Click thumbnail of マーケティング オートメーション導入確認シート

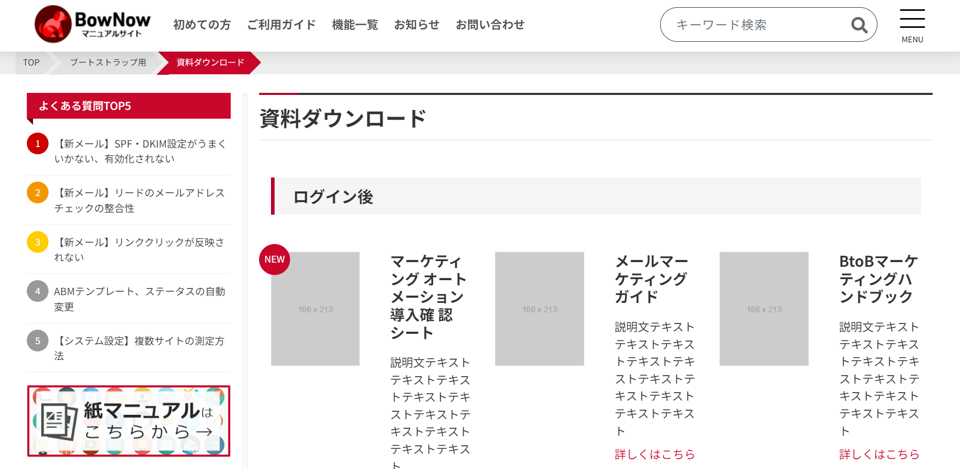[315, 309]
